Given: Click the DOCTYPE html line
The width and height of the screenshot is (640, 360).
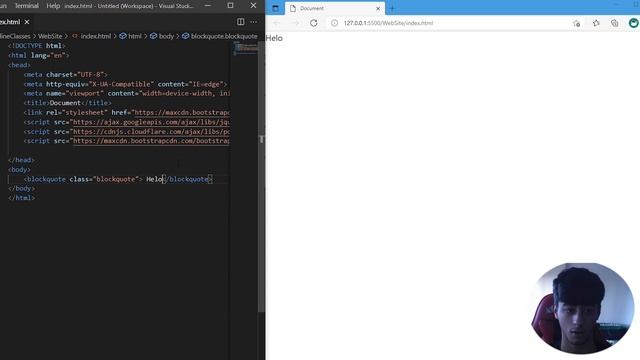Looking at the screenshot, I should pyautogui.click(x=36, y=46).
